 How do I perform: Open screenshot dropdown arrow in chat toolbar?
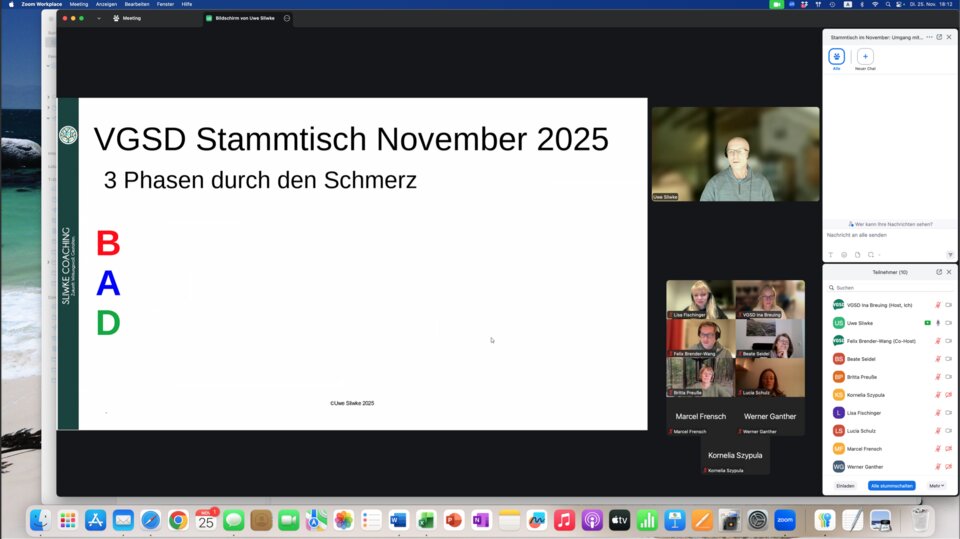tap(879, 255)
